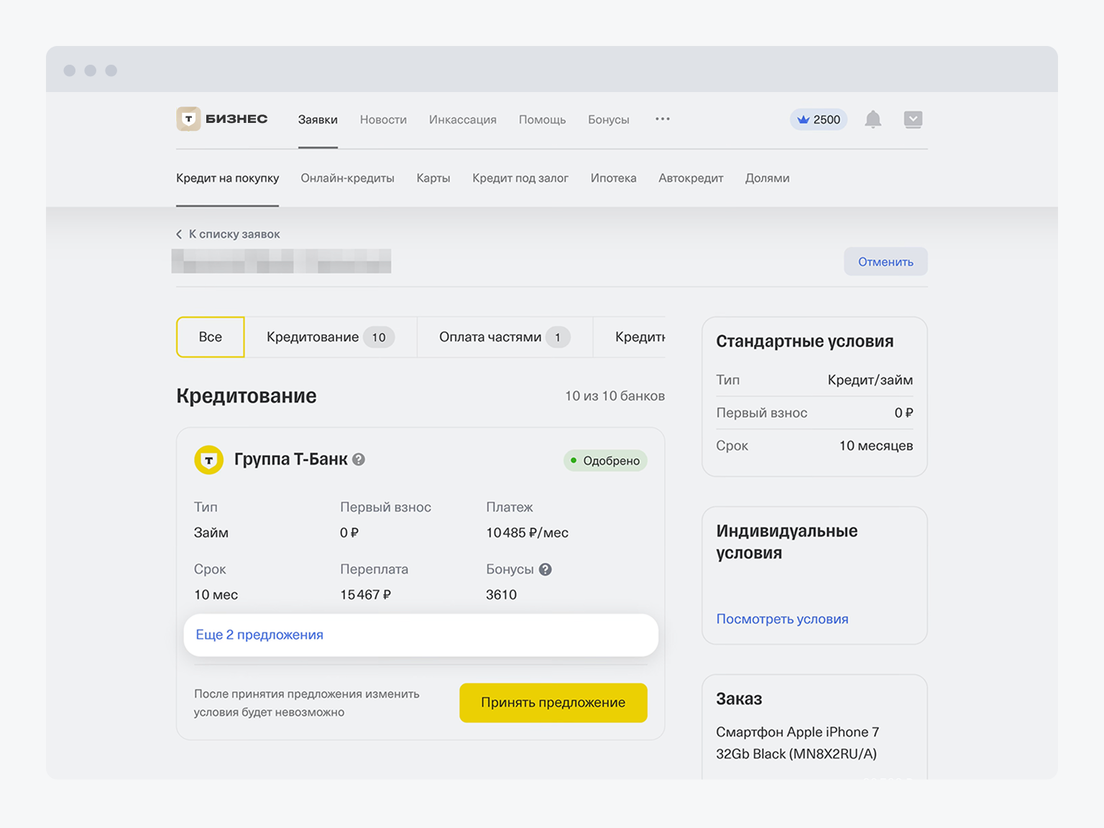This screenshot has height=828, width=1104.
Task: Select Оплата частями filter tab
Action: [x=504, y=337]
